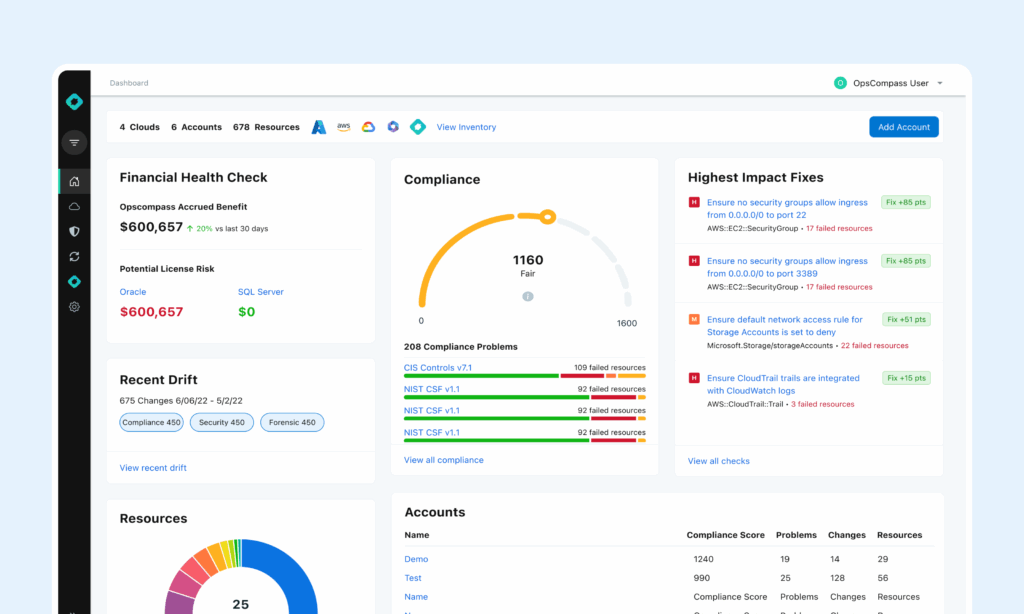Select the Security 450 drift chip
Screen dimensions: 1024x614
pos(222,423)
